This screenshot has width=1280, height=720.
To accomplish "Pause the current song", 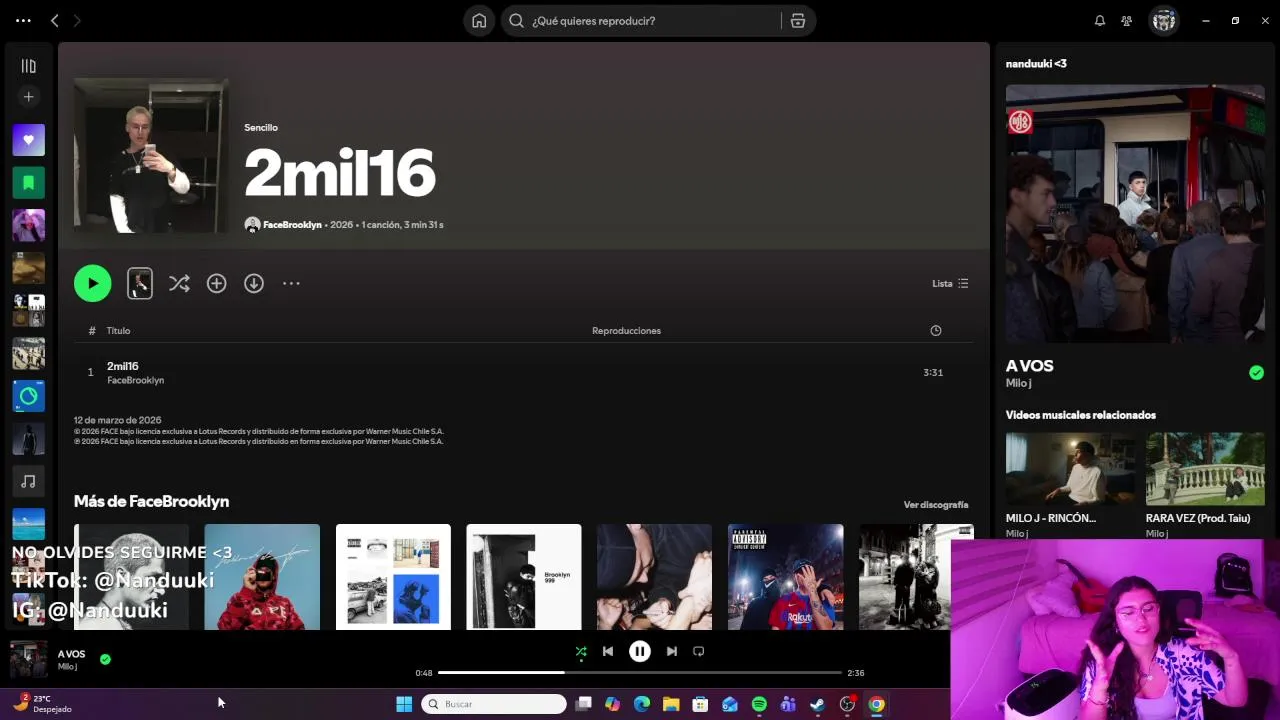I will click(640, 651).
